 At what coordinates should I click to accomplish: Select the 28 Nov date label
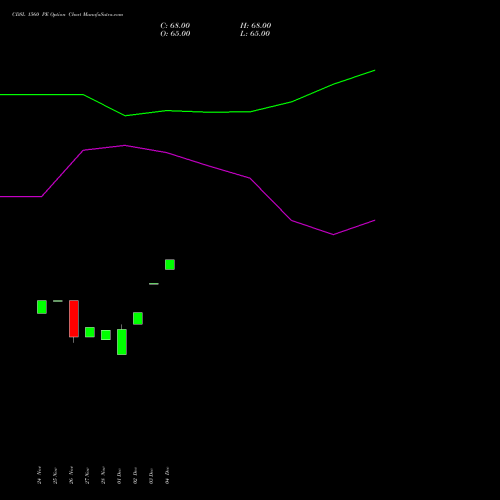(x=103, y=475)
